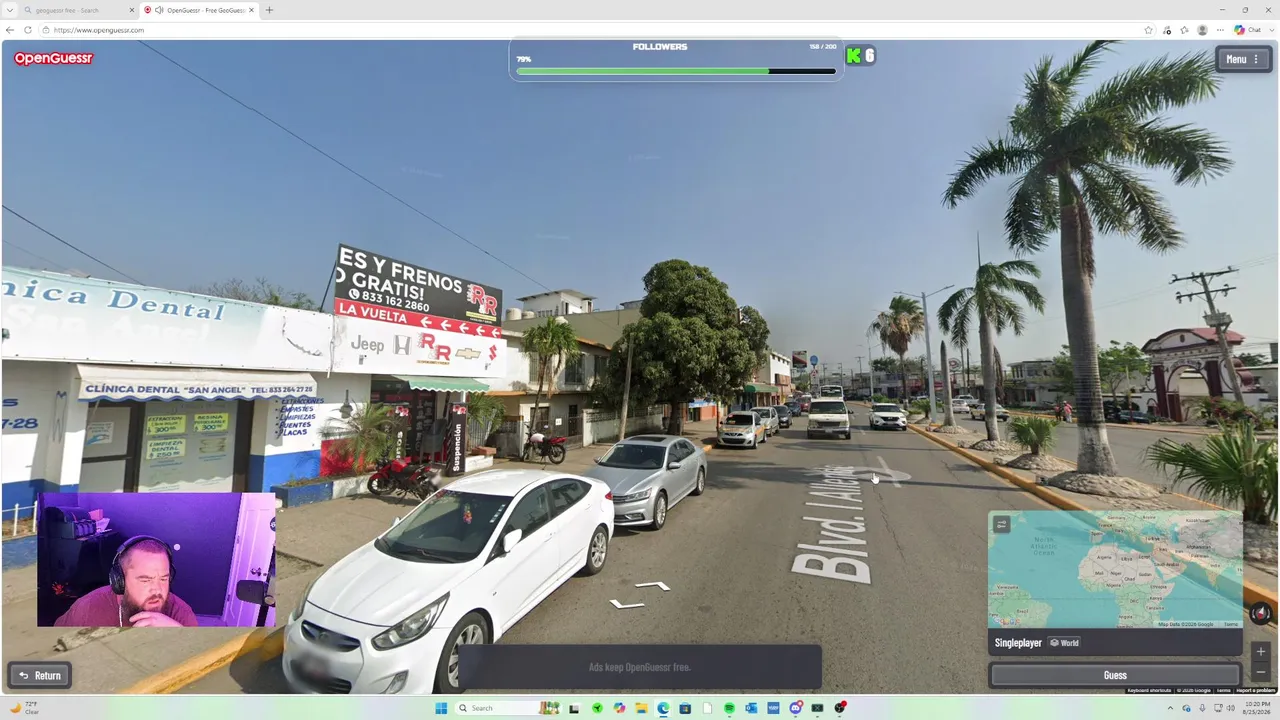Go back in the browser
This screenshot has width=1280, height=720.
10,30
